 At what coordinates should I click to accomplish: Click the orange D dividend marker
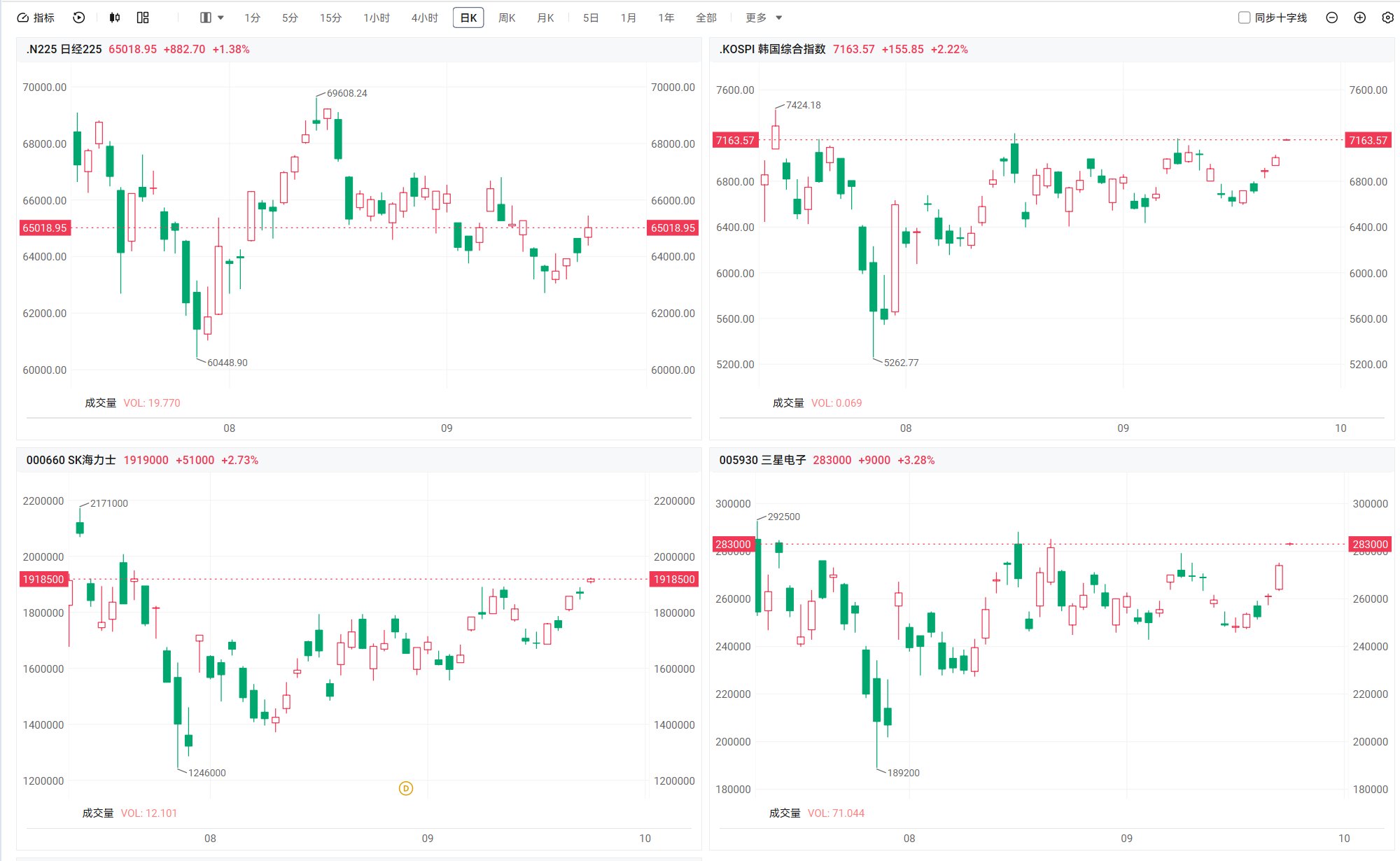click(x=406, y=788)
